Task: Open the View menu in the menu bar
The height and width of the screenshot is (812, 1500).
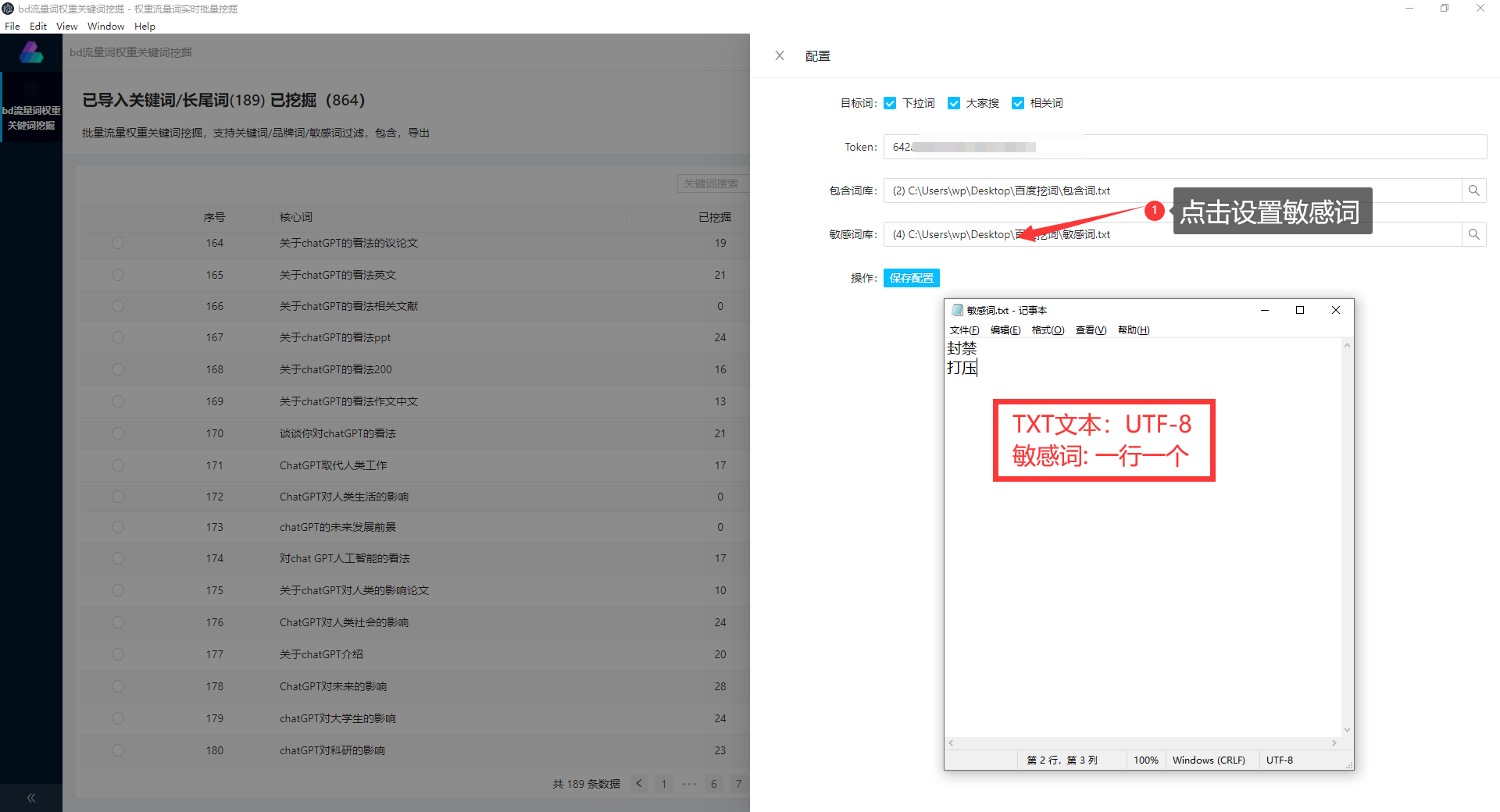Action: click(x=66, y=26)
